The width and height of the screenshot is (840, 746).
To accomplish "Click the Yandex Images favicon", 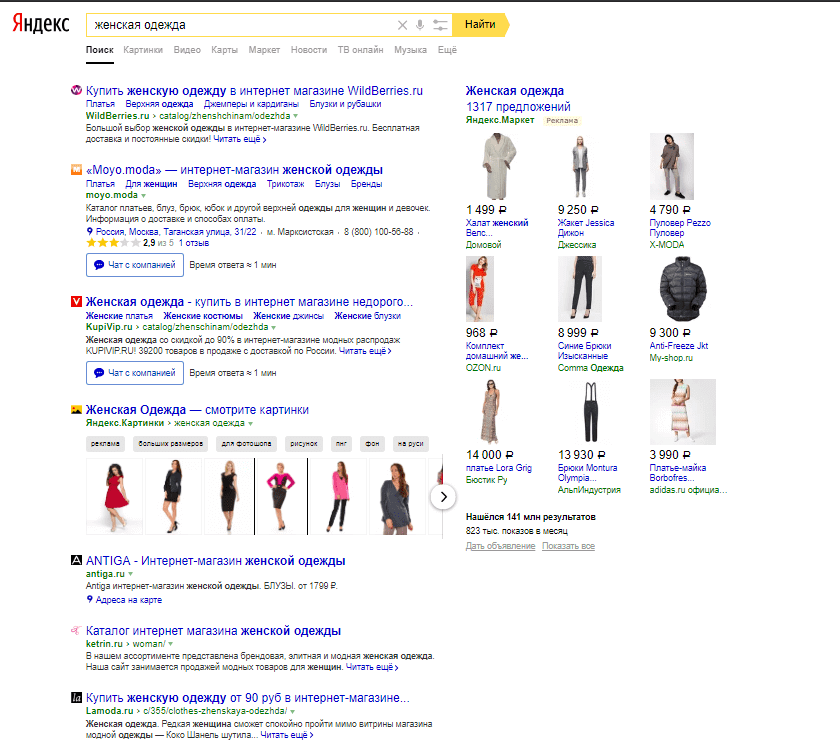I will click(77, 410).
